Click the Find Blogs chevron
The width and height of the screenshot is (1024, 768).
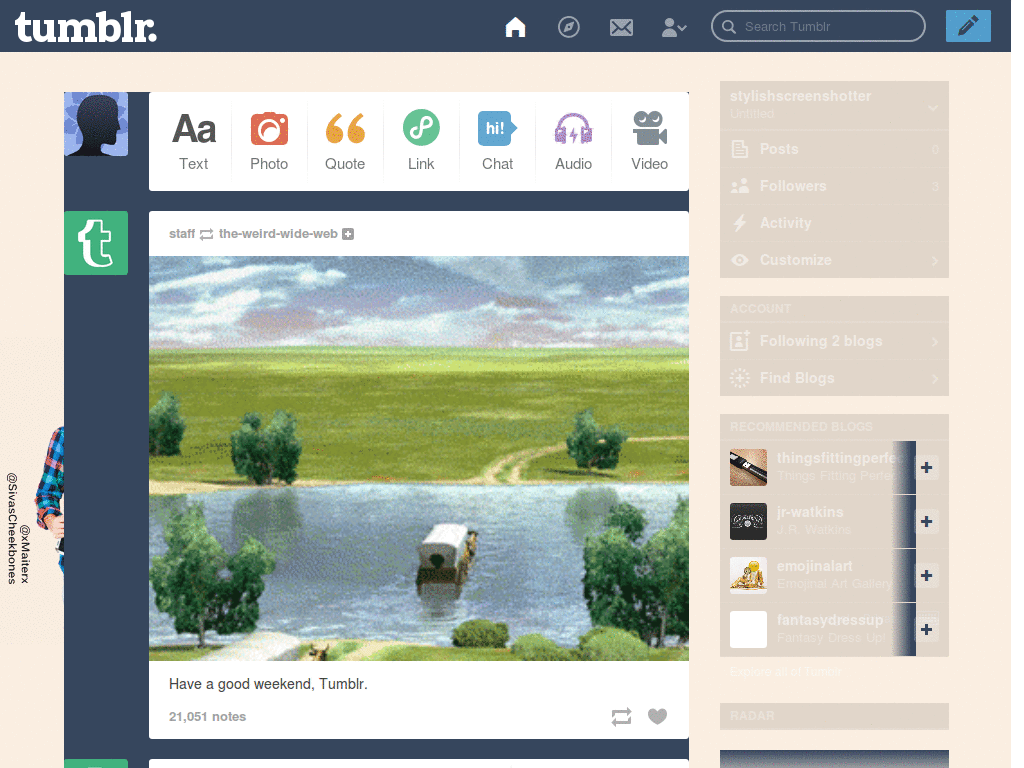pos(935,379)
